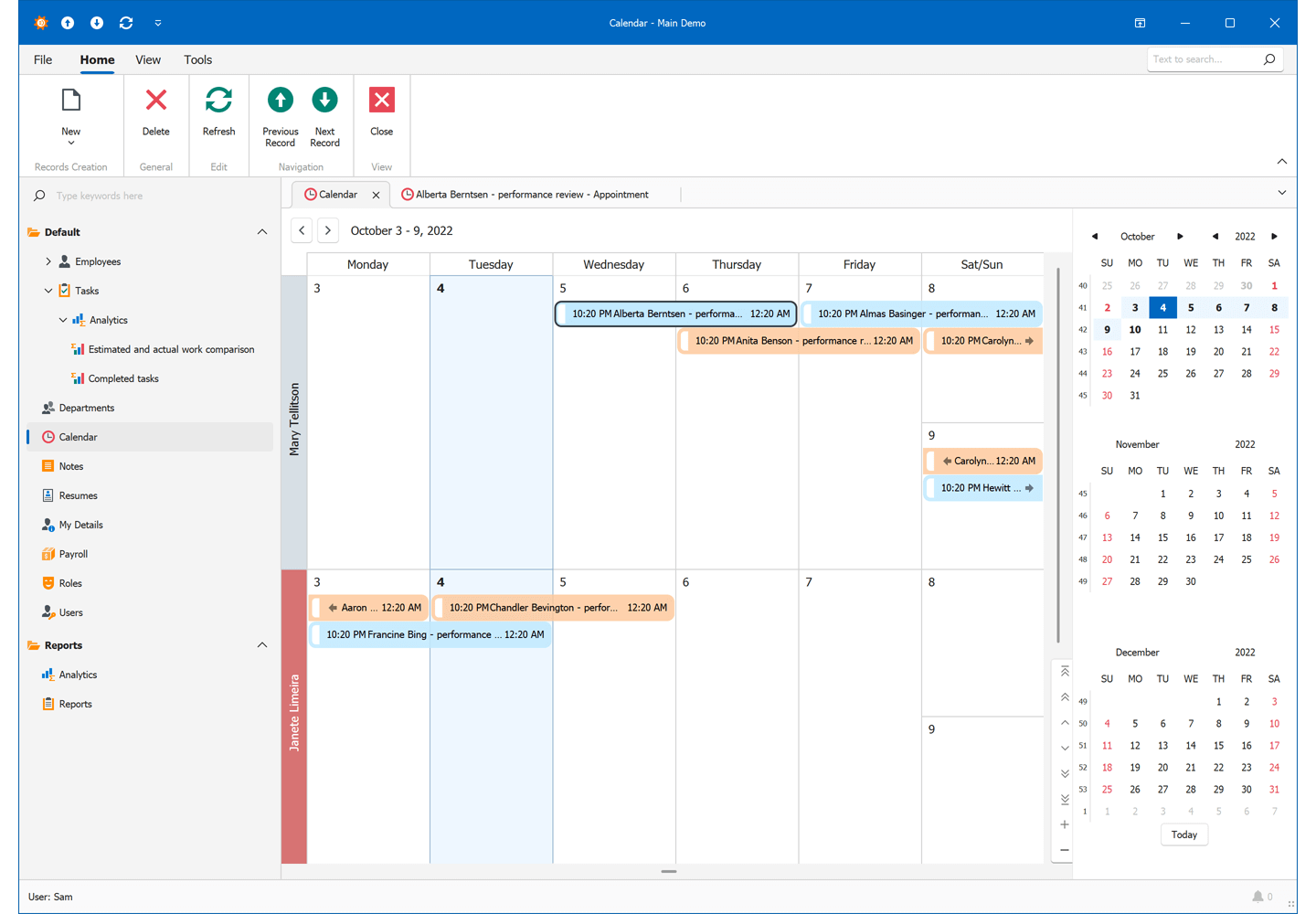Open Employees from the navigation tree
The height and width of the screenshot is (914, 1316).
[x=99, y=260]
